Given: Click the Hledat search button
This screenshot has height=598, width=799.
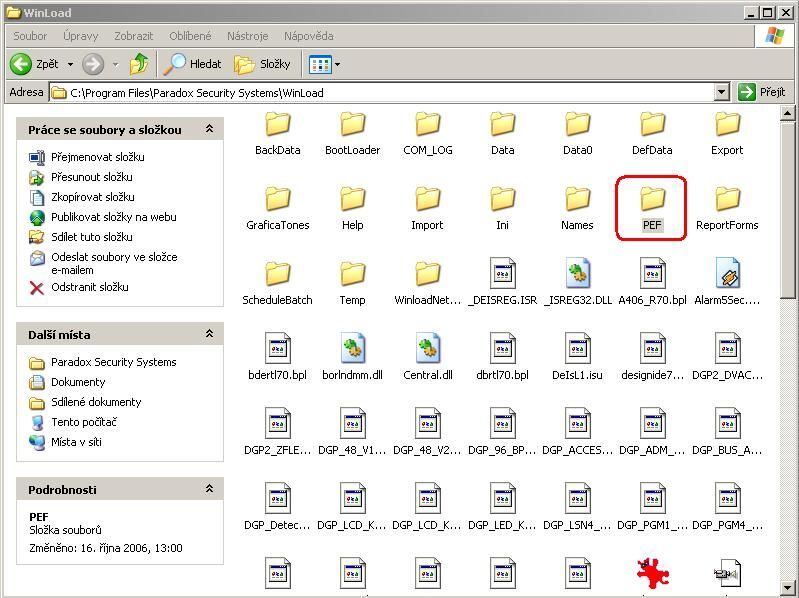Looking at the screenshot, I should (193, 64).
